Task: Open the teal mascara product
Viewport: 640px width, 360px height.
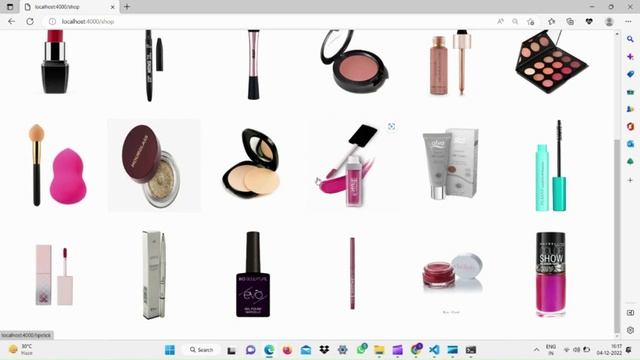Action: tap(551, 166)
